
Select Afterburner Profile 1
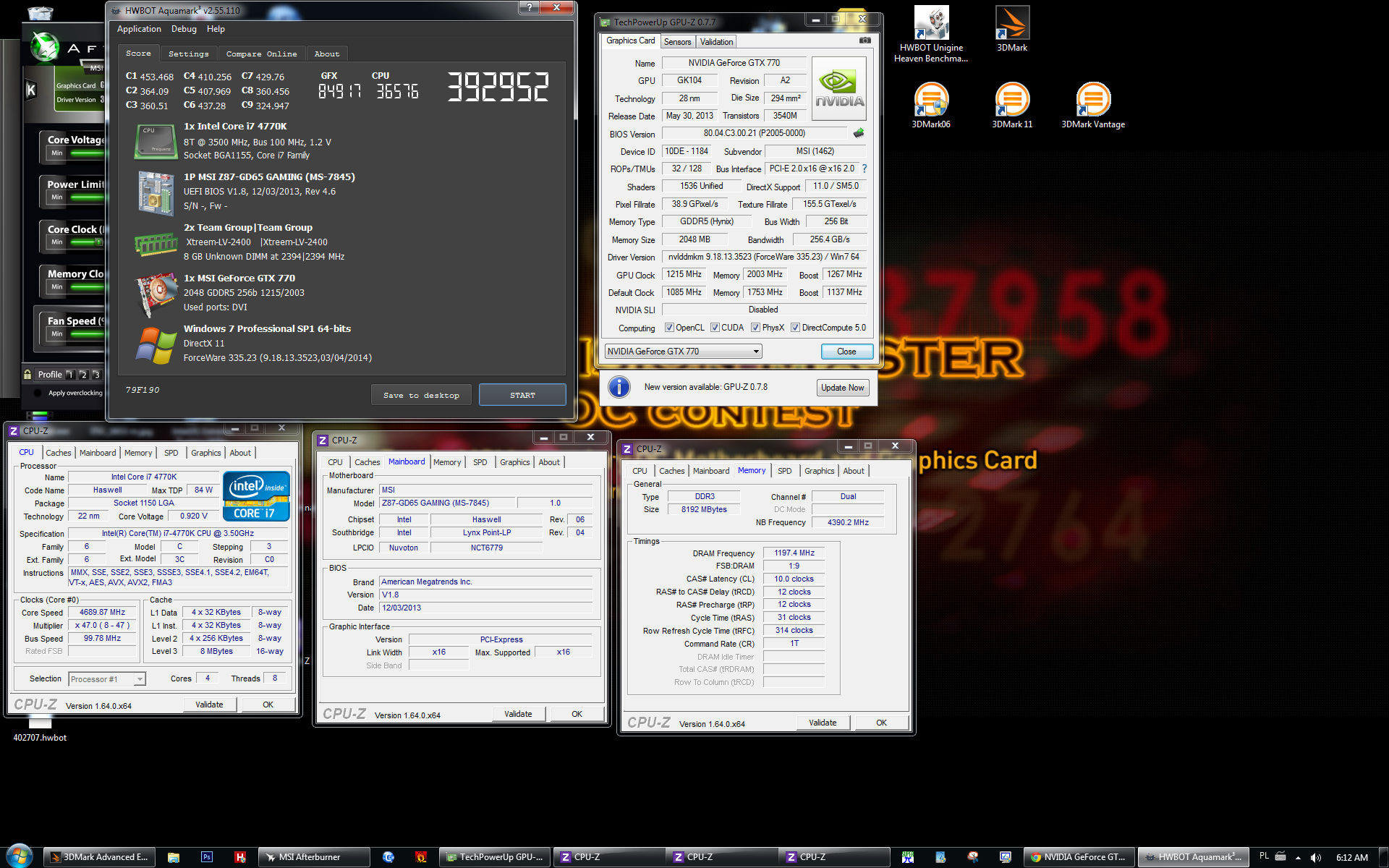click(70, 375)
